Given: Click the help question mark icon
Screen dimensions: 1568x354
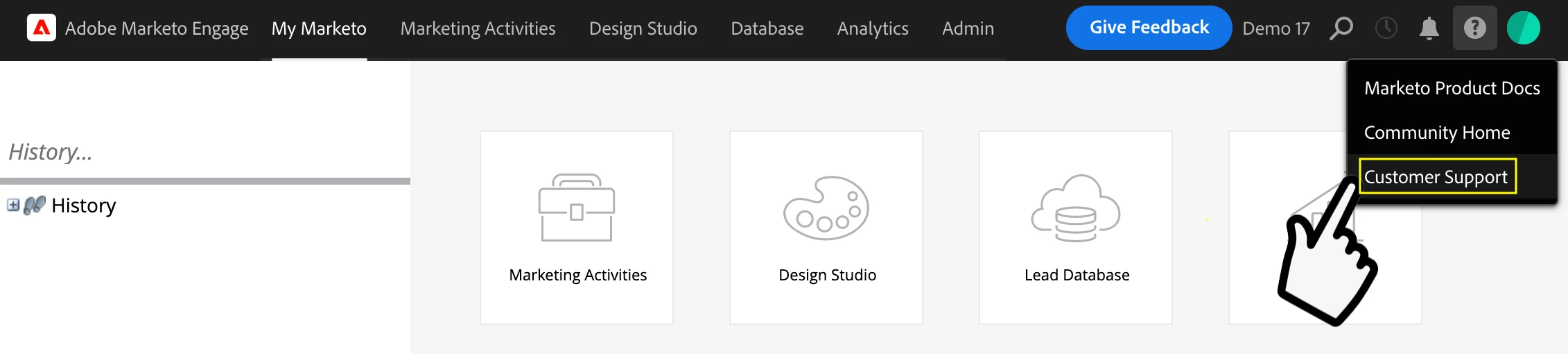Looking at the screenshot, I should click(1474, 28).
